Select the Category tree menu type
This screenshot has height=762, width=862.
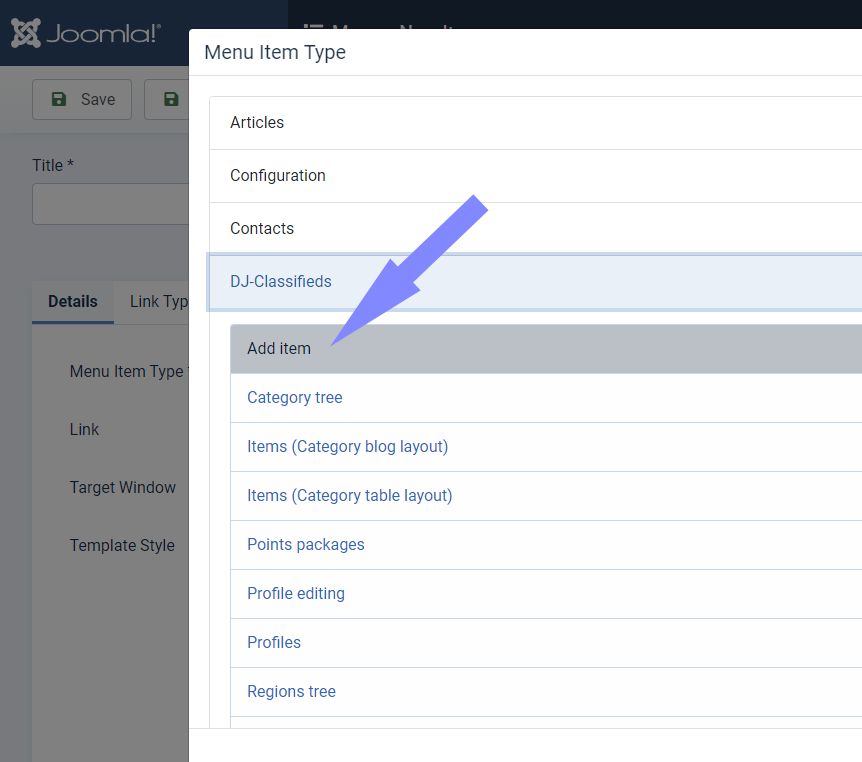[546, 398]
